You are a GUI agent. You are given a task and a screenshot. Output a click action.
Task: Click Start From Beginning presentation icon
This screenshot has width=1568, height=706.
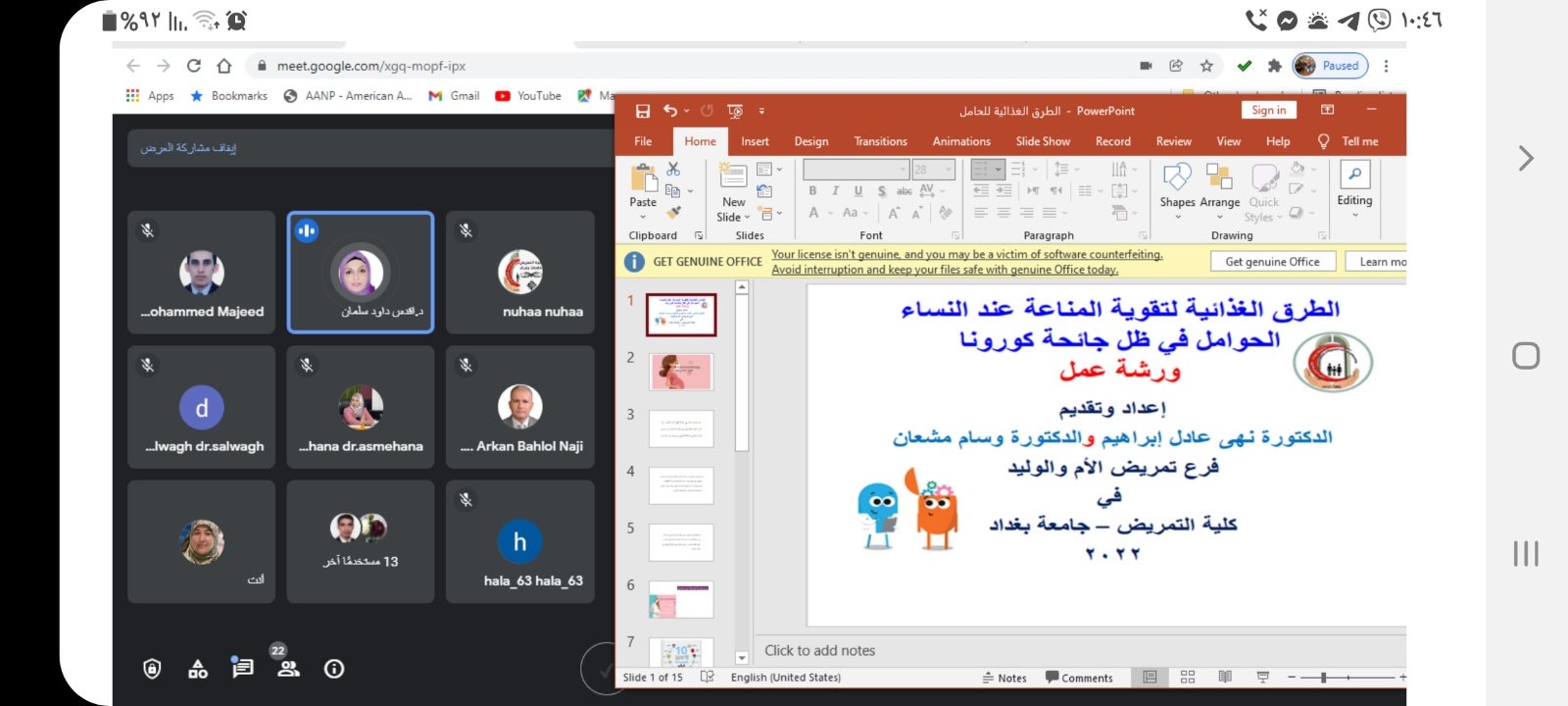click(x=735, y=111)
